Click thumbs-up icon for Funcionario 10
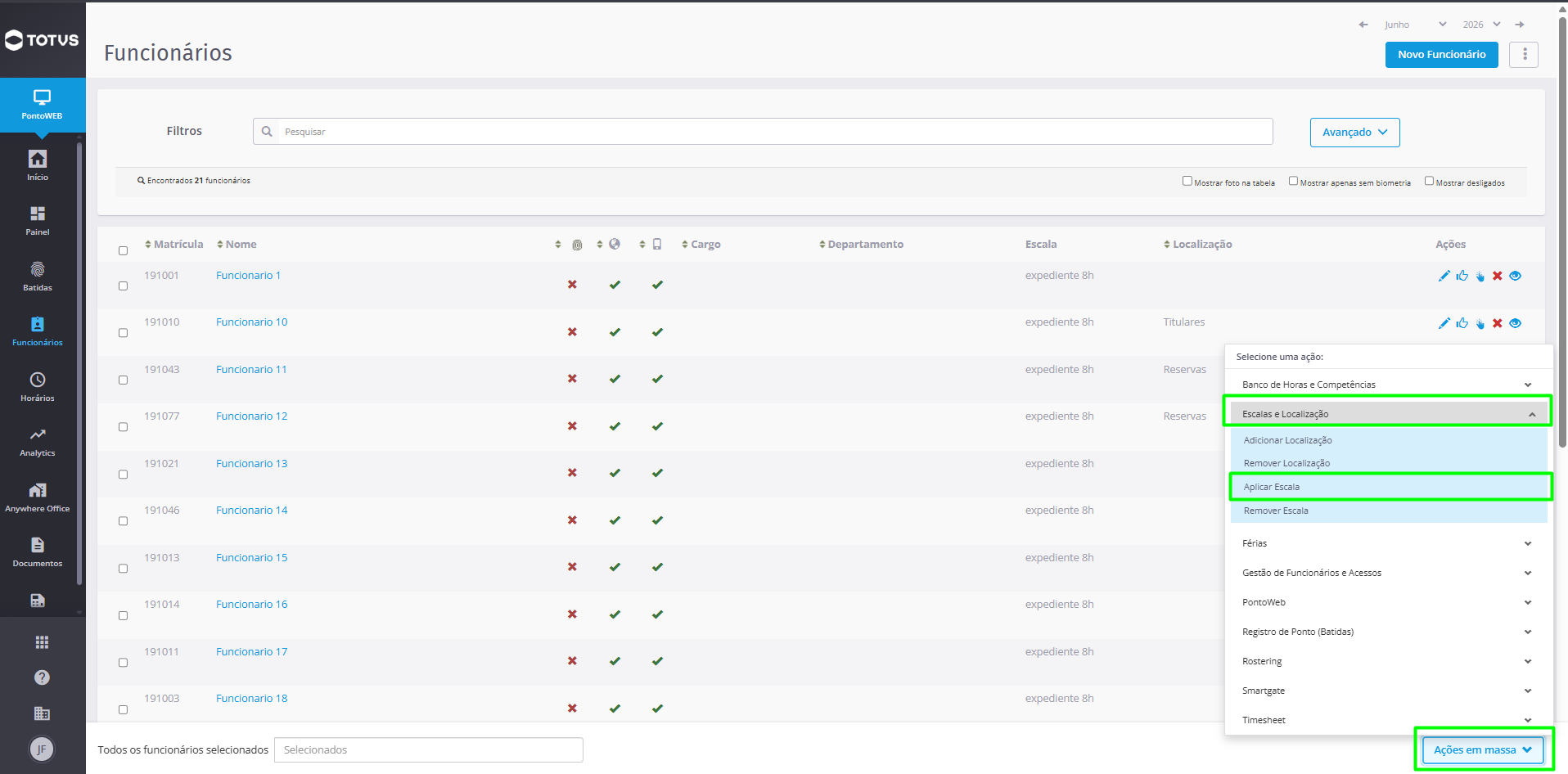This screenshot has height=774, width=1568. click(1462, 323)
